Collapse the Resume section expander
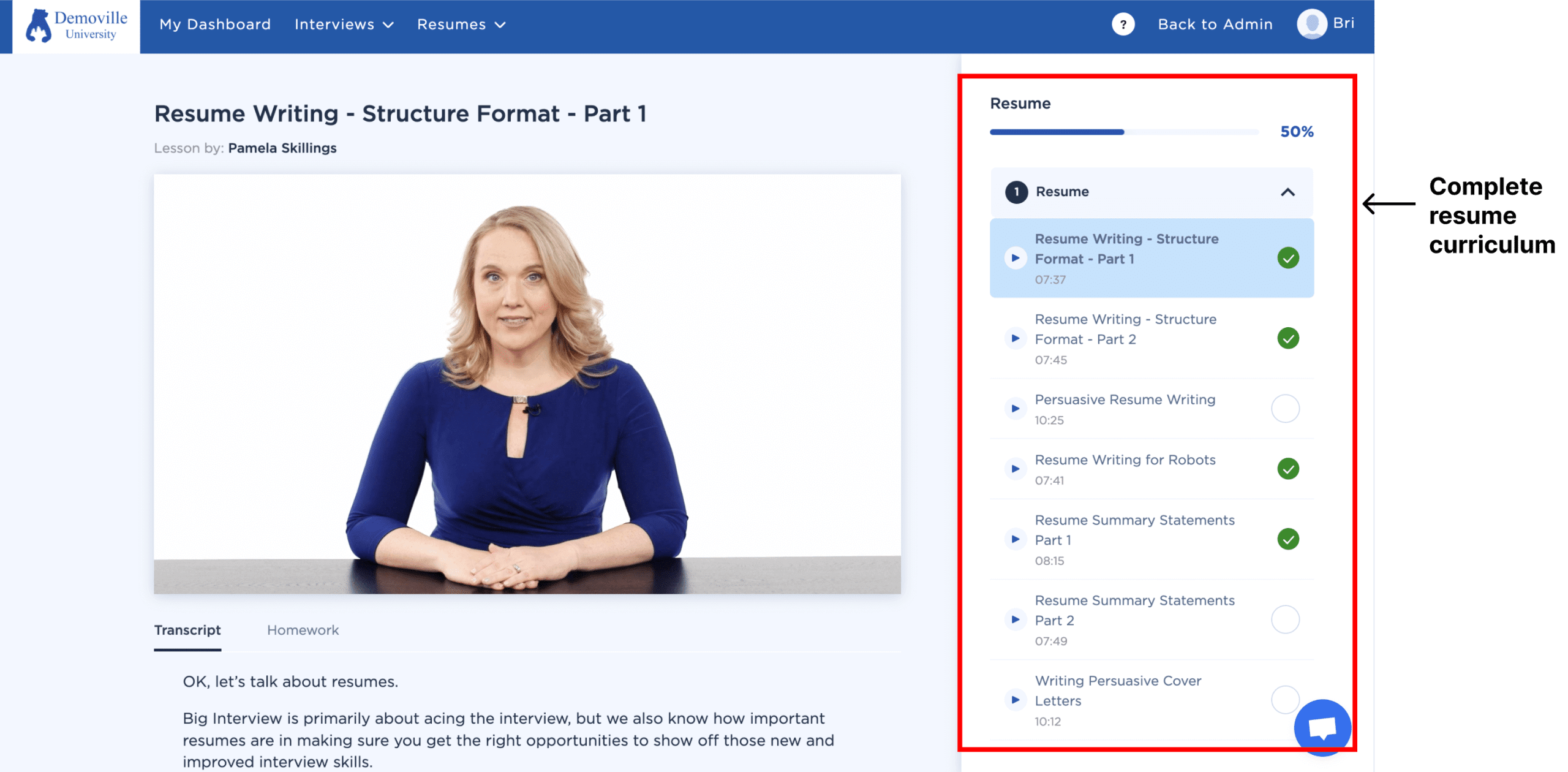1568x772 pixels. pyautogui.click(x=1290, y=192)
